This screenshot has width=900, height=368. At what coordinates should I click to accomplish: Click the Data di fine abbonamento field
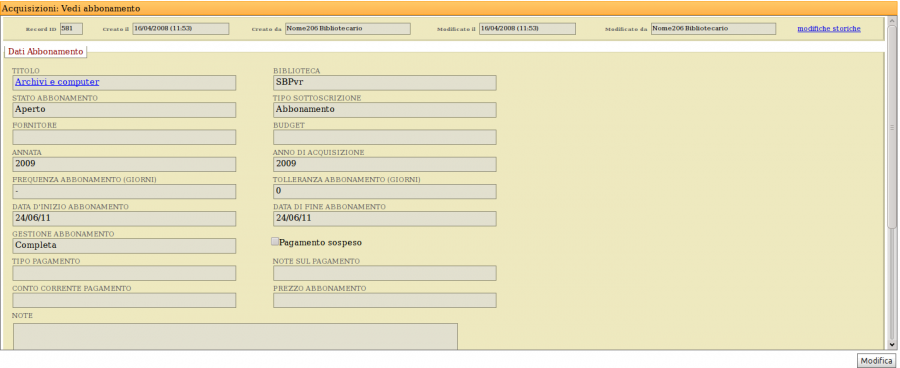(x=385, y=219)
